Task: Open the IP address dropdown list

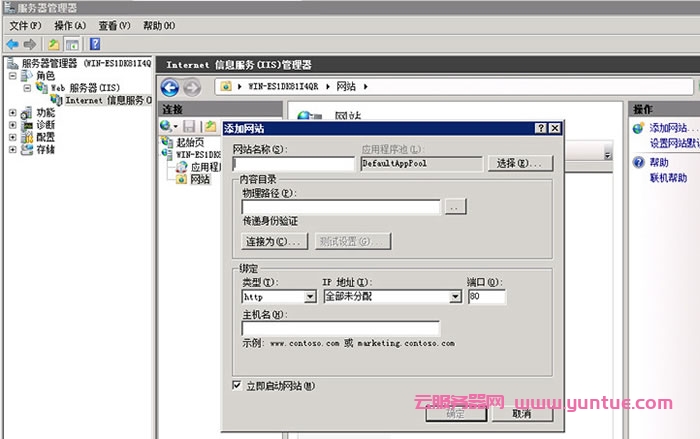Action: pos(455,297)
